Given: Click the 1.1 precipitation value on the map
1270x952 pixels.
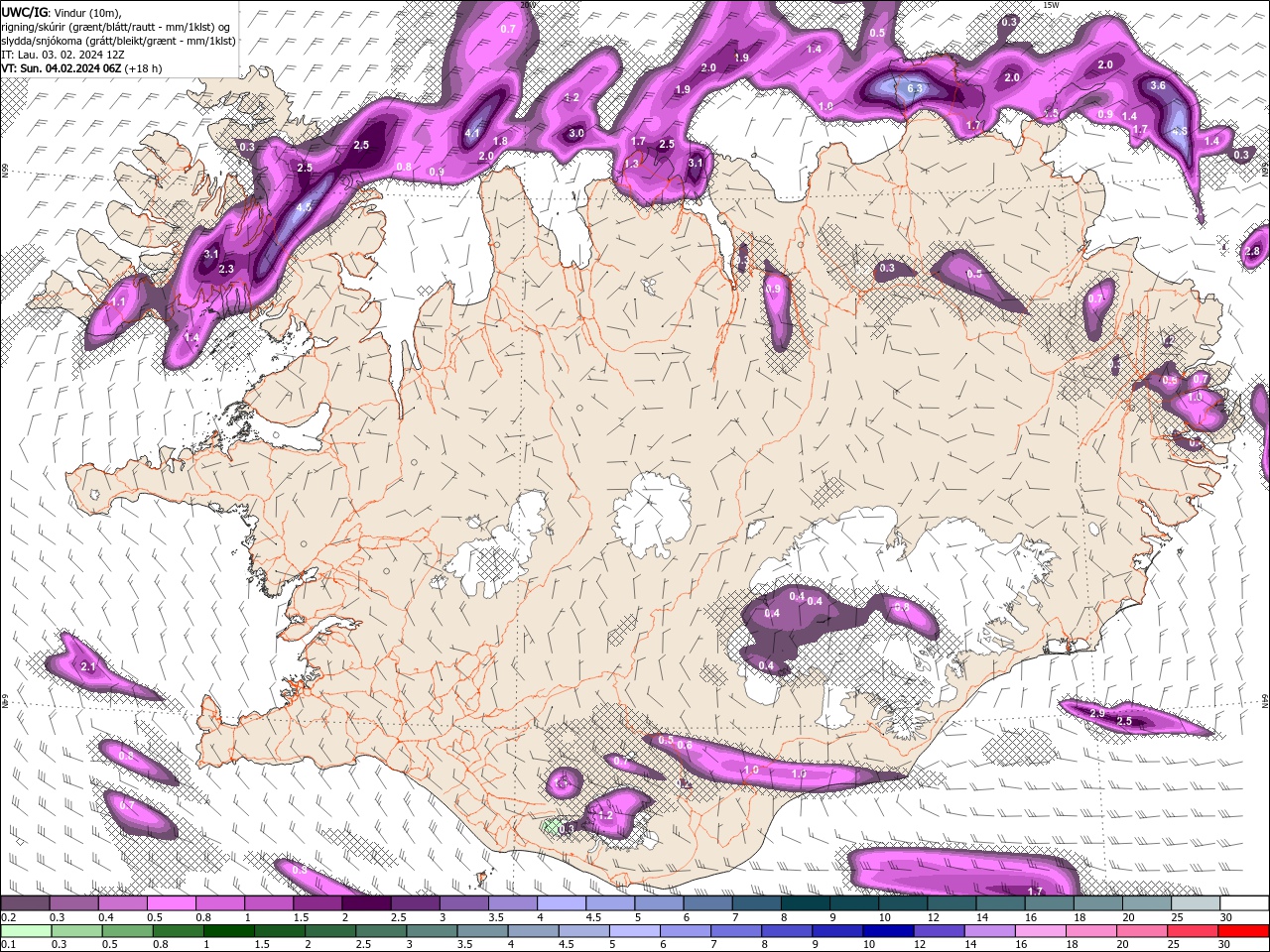Looking at the screenshot, I should (119, 301).
